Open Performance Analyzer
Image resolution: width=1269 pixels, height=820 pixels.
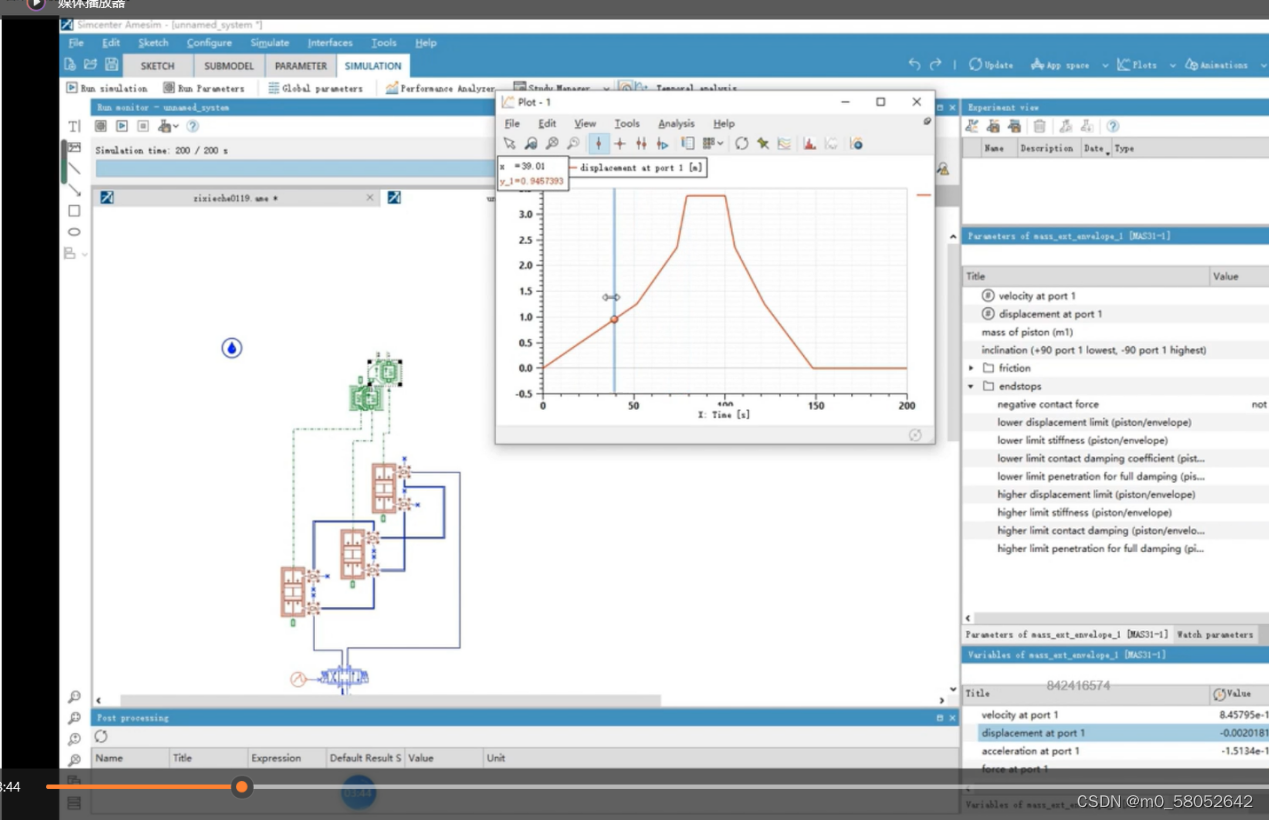click(440, 88)
